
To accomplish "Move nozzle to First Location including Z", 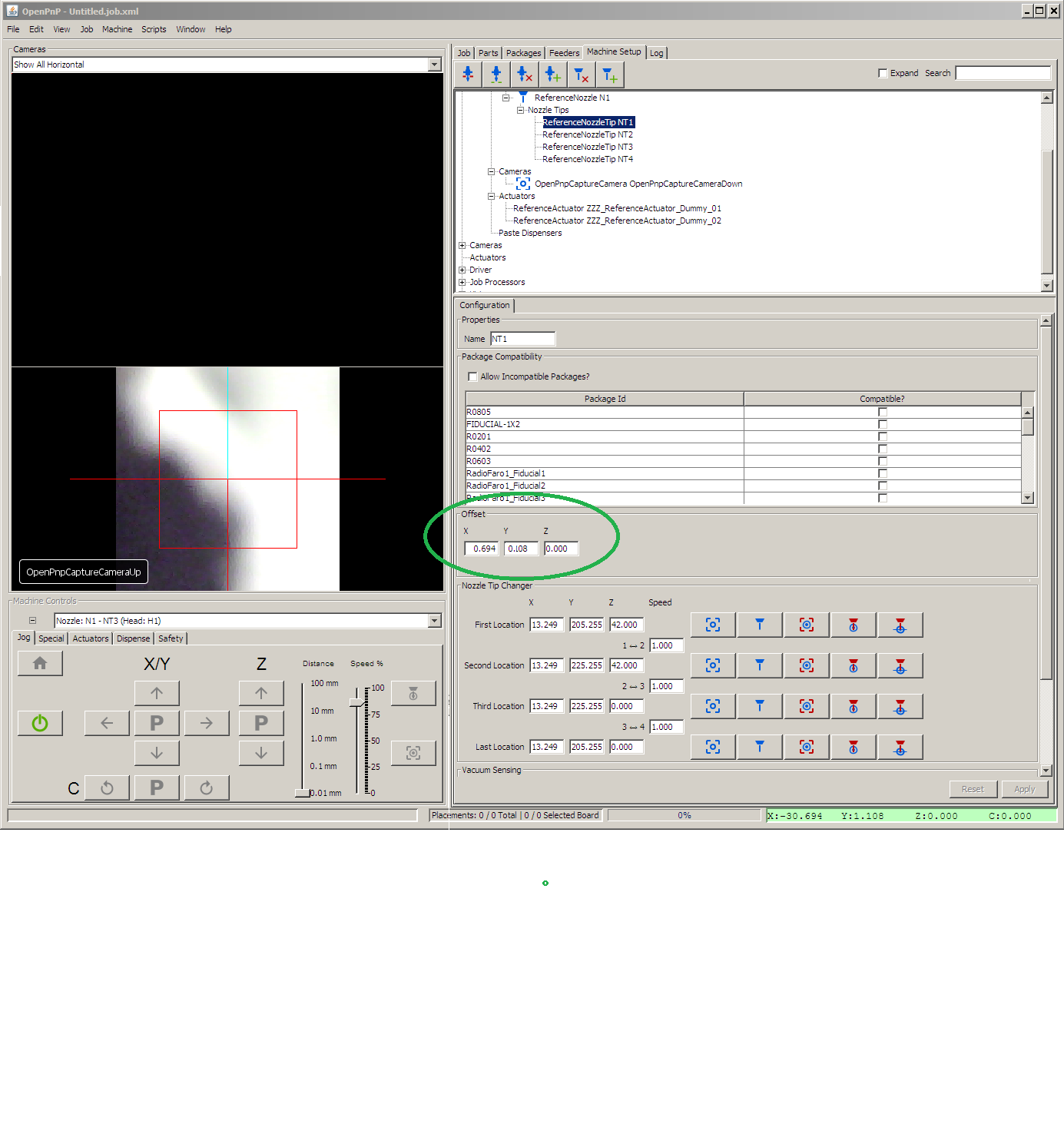I will click(900, 625).
